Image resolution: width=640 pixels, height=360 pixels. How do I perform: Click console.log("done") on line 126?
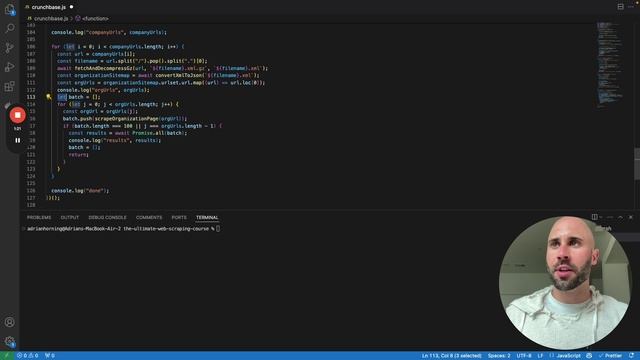pyautogui.click(x=80, y=191)
